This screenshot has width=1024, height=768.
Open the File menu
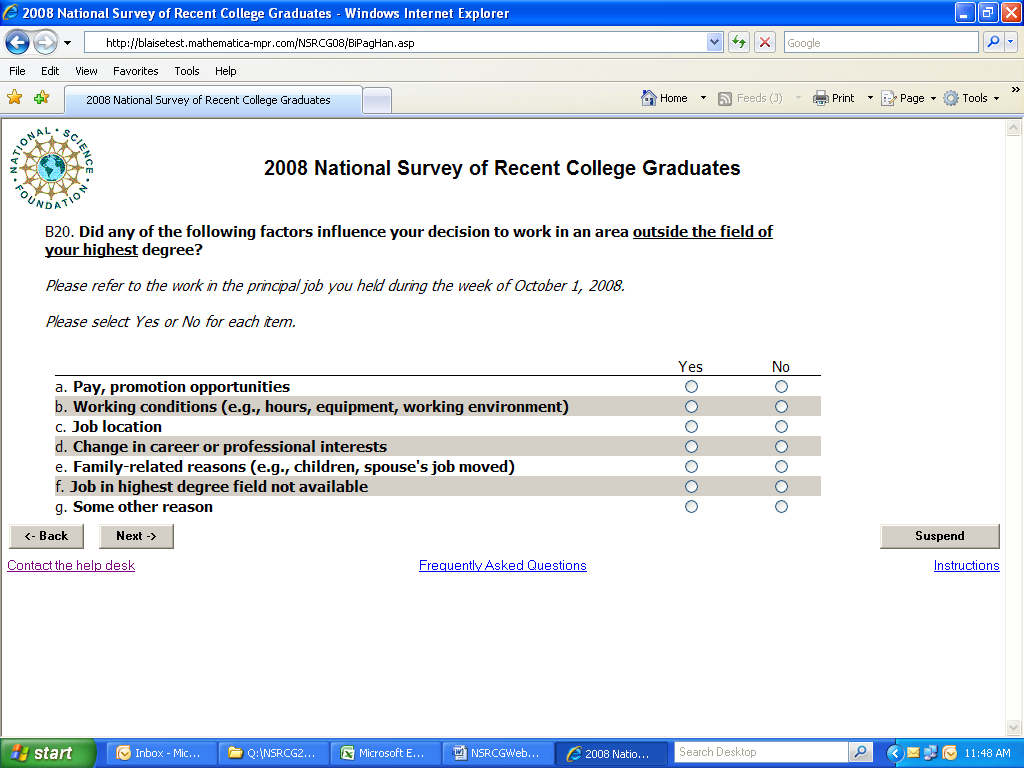pos(18,71)
